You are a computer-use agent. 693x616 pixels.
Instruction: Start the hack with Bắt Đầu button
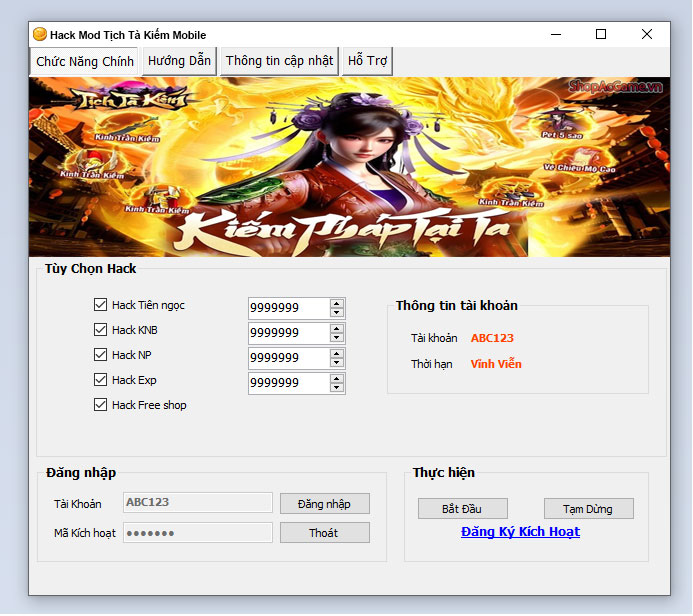pyautogui.click(x=463, y=509)
